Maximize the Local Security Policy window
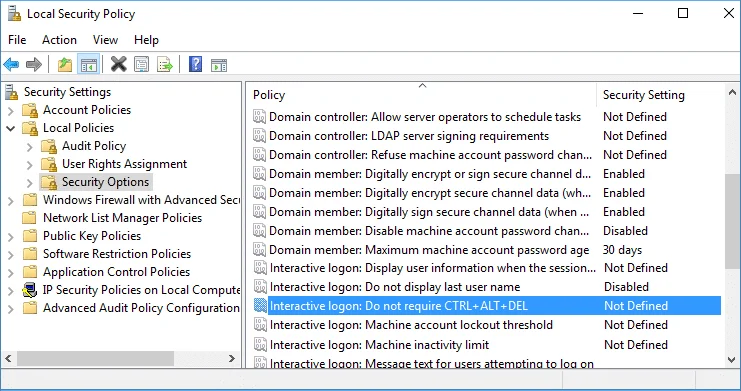The height and width of the screenshot is (391, 741). point(683,13)
